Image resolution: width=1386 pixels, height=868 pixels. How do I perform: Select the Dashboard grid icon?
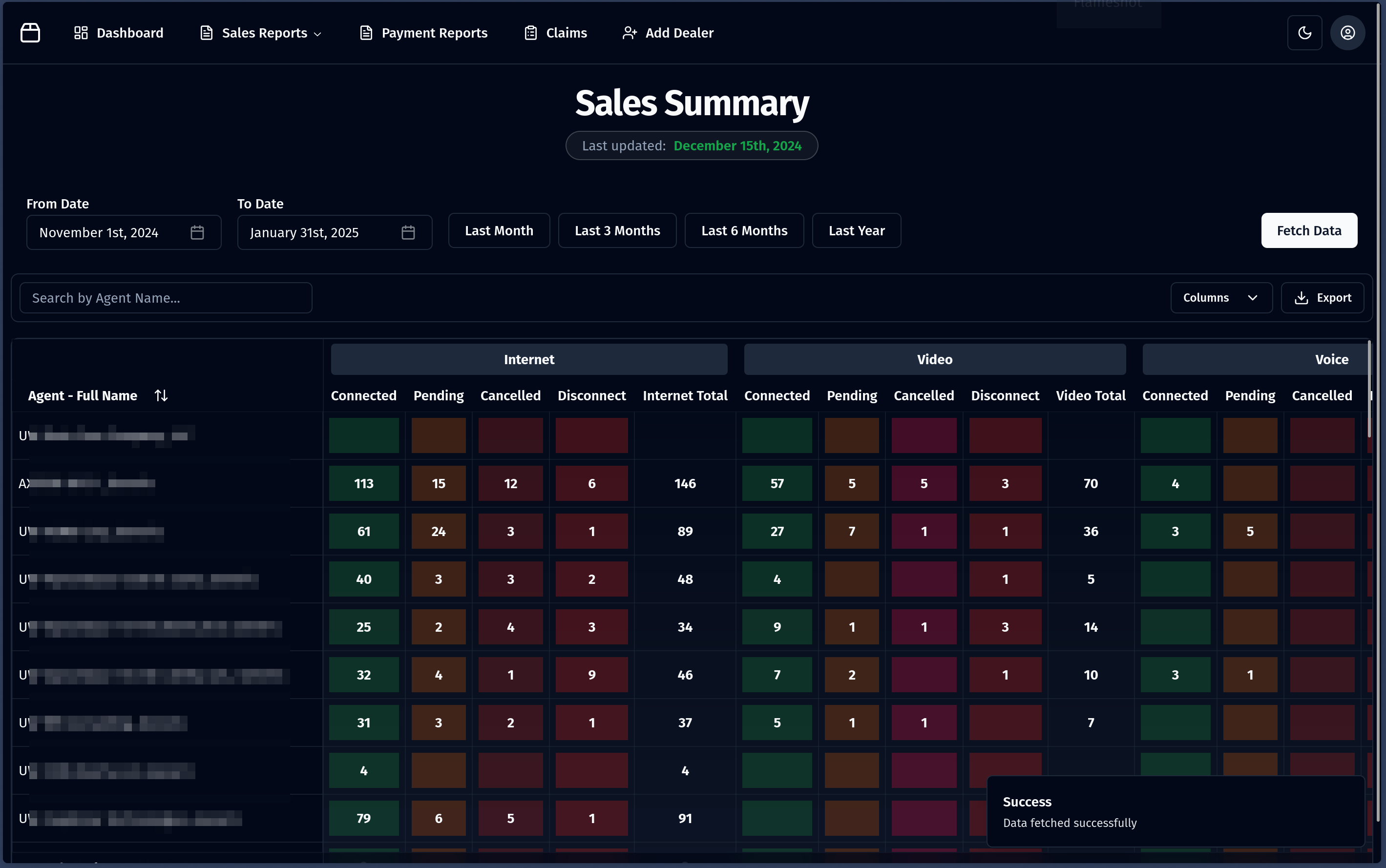pos(81,32)
